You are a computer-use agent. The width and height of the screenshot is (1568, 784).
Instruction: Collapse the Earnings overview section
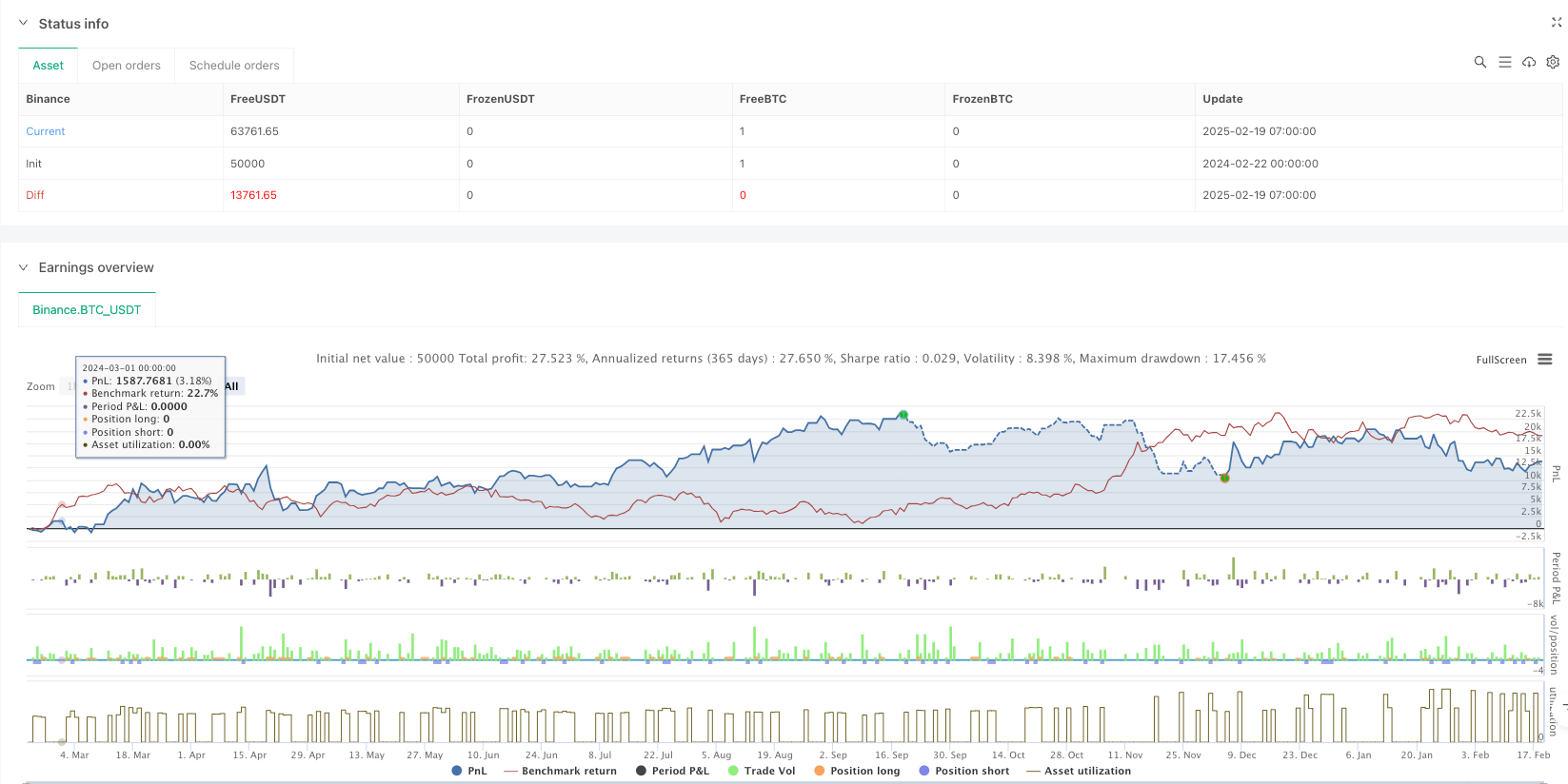tap(24, 267)
